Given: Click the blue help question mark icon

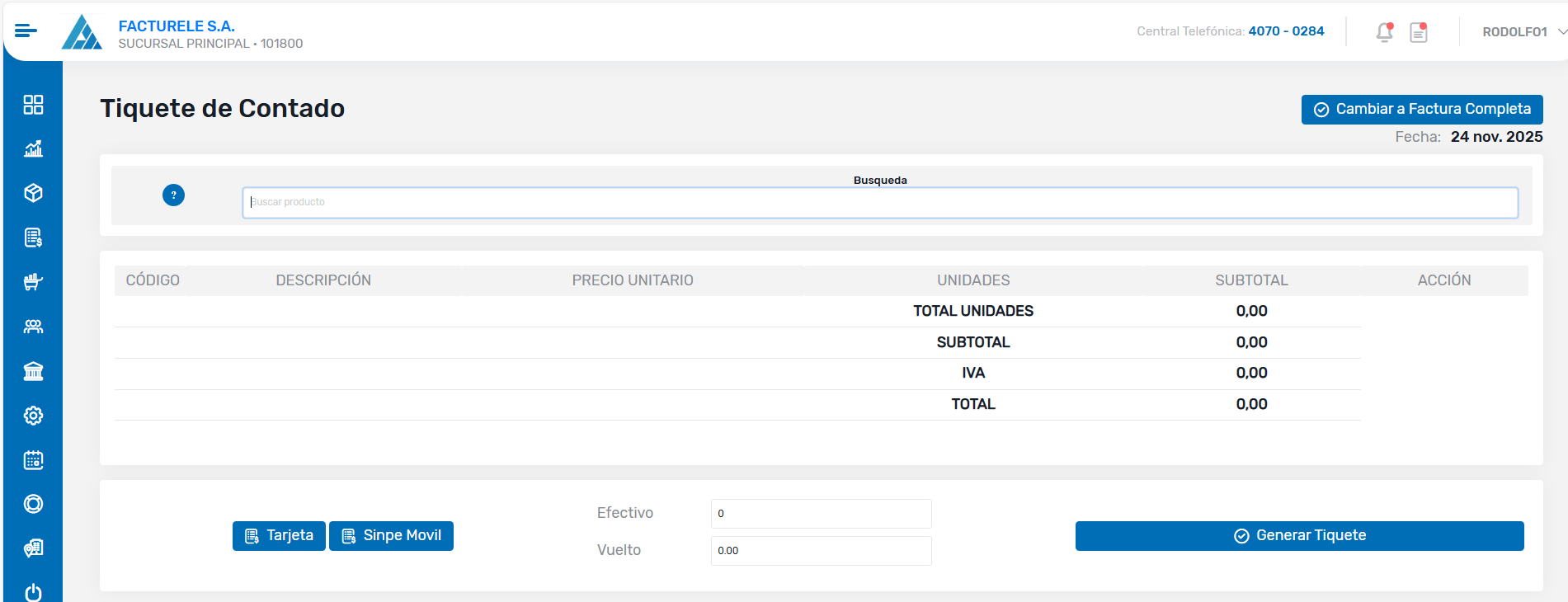Looking at the screenshot, I should pos(173,195).
